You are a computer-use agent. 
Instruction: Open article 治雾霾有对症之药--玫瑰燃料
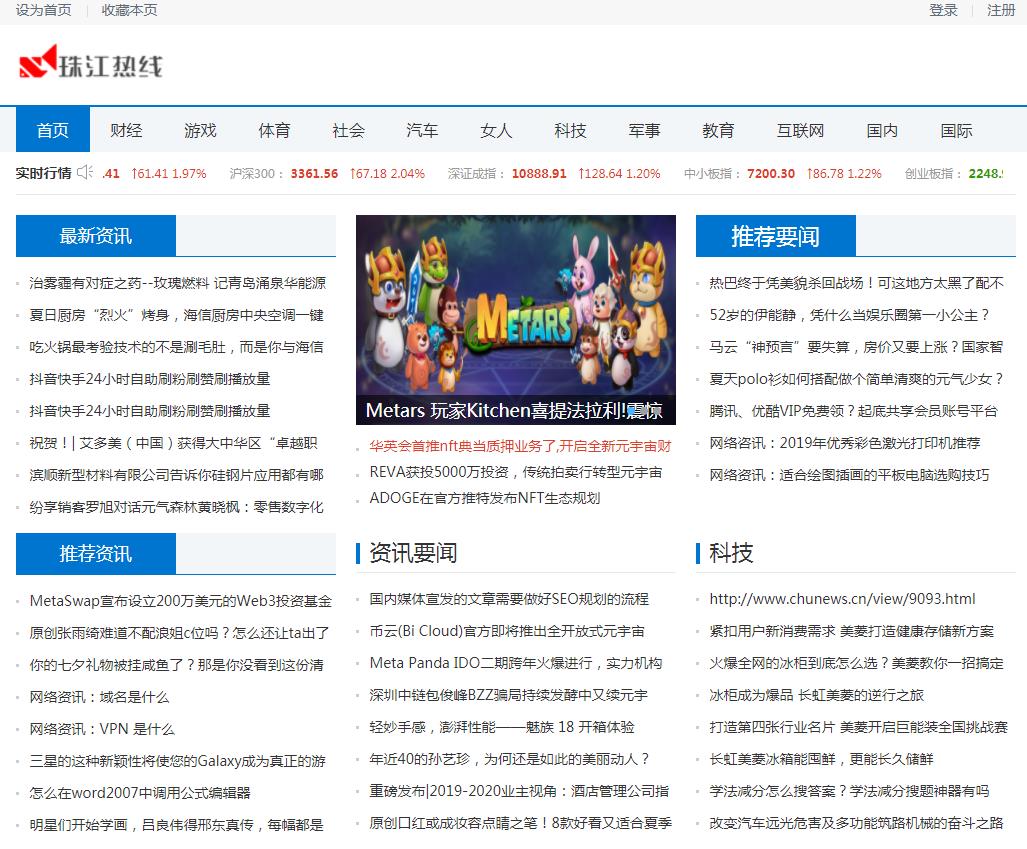[x=177, y=282]
